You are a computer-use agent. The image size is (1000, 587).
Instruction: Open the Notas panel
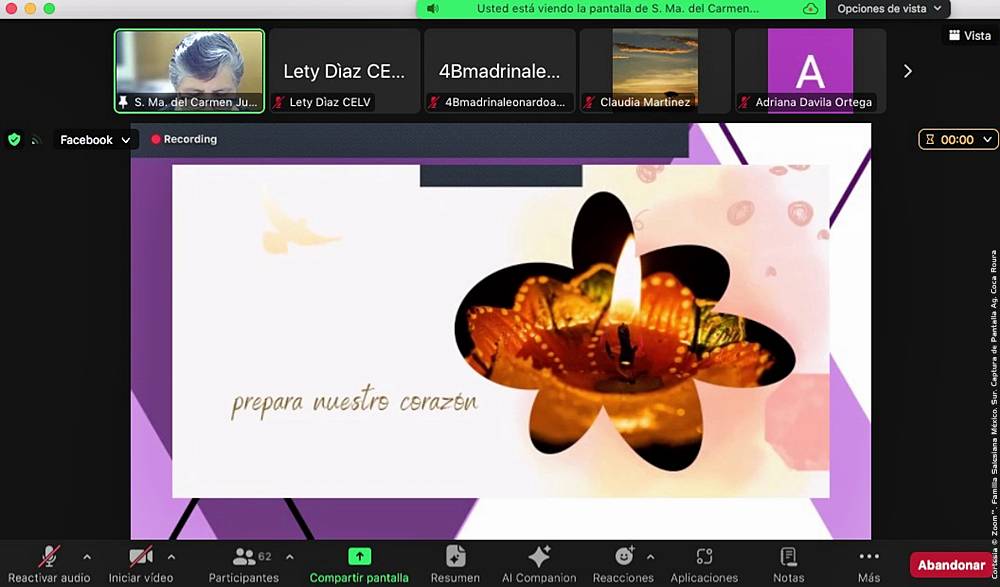pos(789,565)
